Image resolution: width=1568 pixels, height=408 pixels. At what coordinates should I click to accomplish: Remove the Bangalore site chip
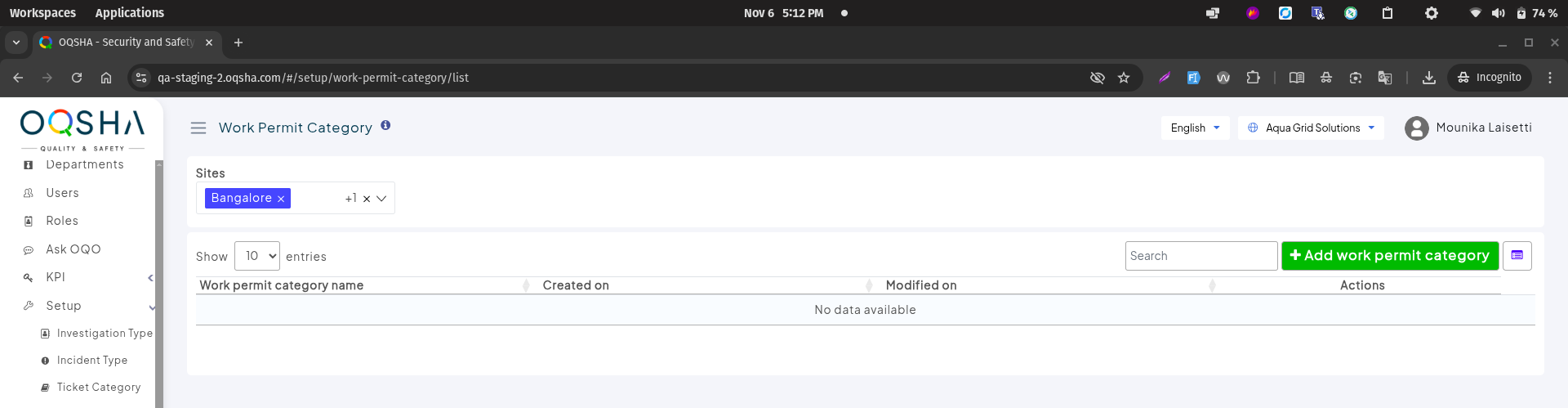[x=281, y=199]
